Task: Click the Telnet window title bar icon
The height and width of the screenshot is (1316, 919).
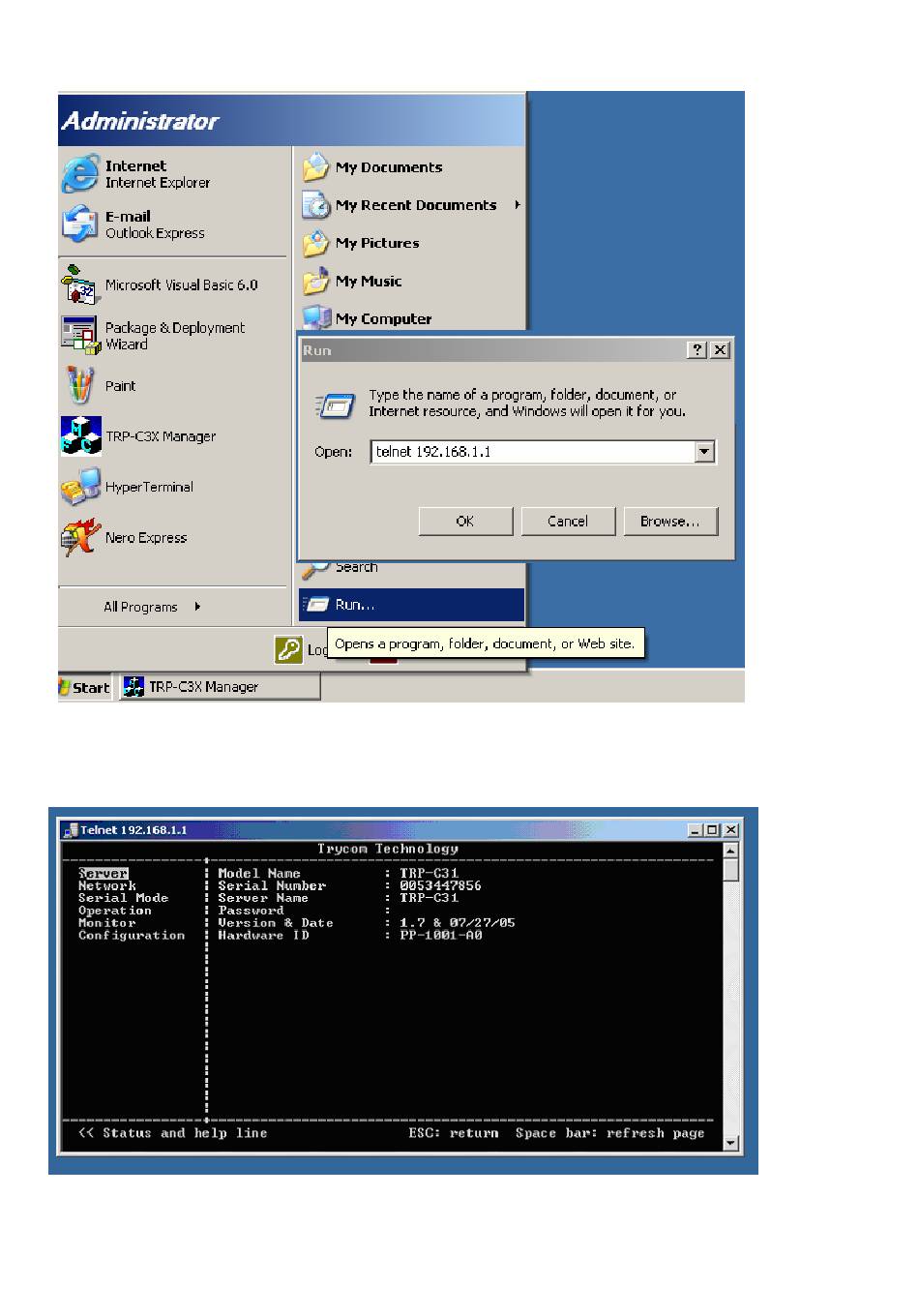Action: [70, 830]
